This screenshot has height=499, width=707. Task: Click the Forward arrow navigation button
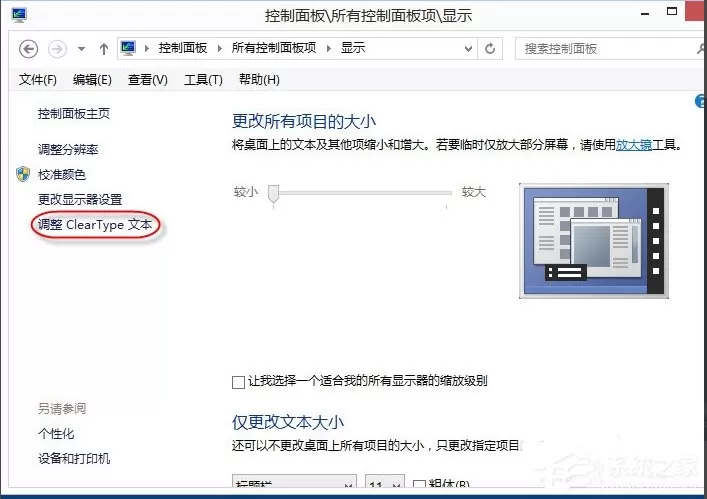tap(57, 49)
